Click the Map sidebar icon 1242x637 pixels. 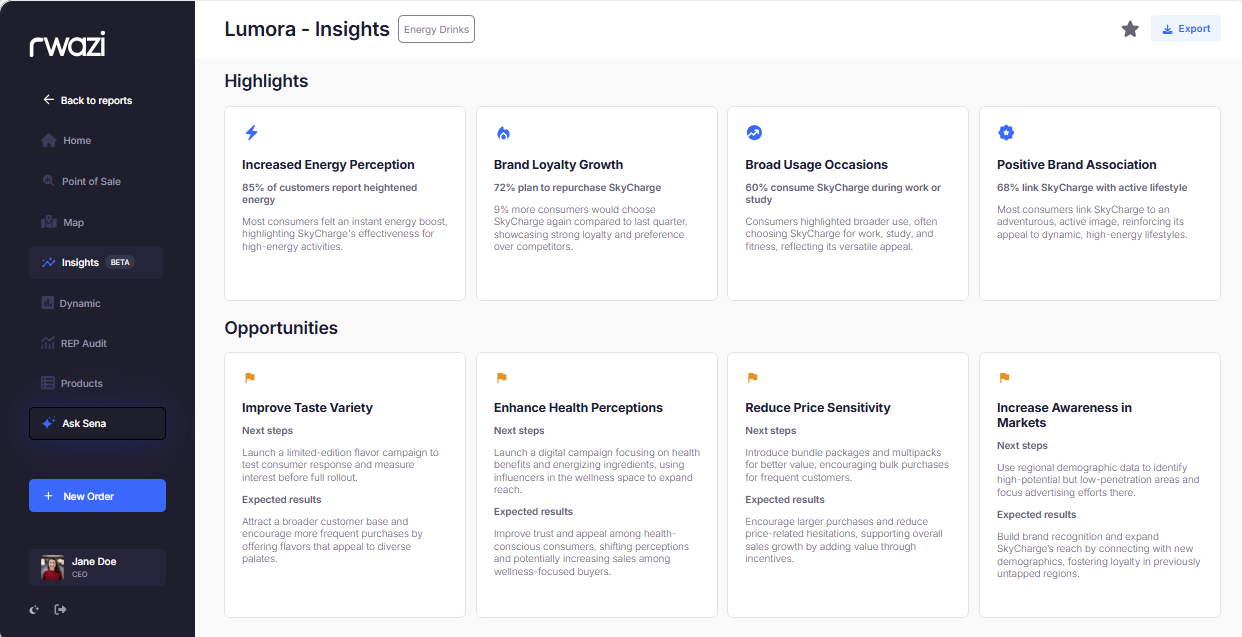(48, 222)
